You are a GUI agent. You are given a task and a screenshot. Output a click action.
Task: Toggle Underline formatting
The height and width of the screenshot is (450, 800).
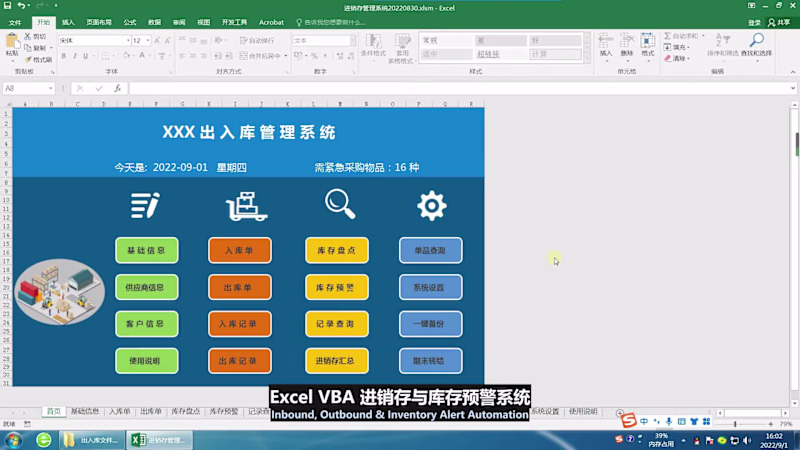click(x=86, y=56)
